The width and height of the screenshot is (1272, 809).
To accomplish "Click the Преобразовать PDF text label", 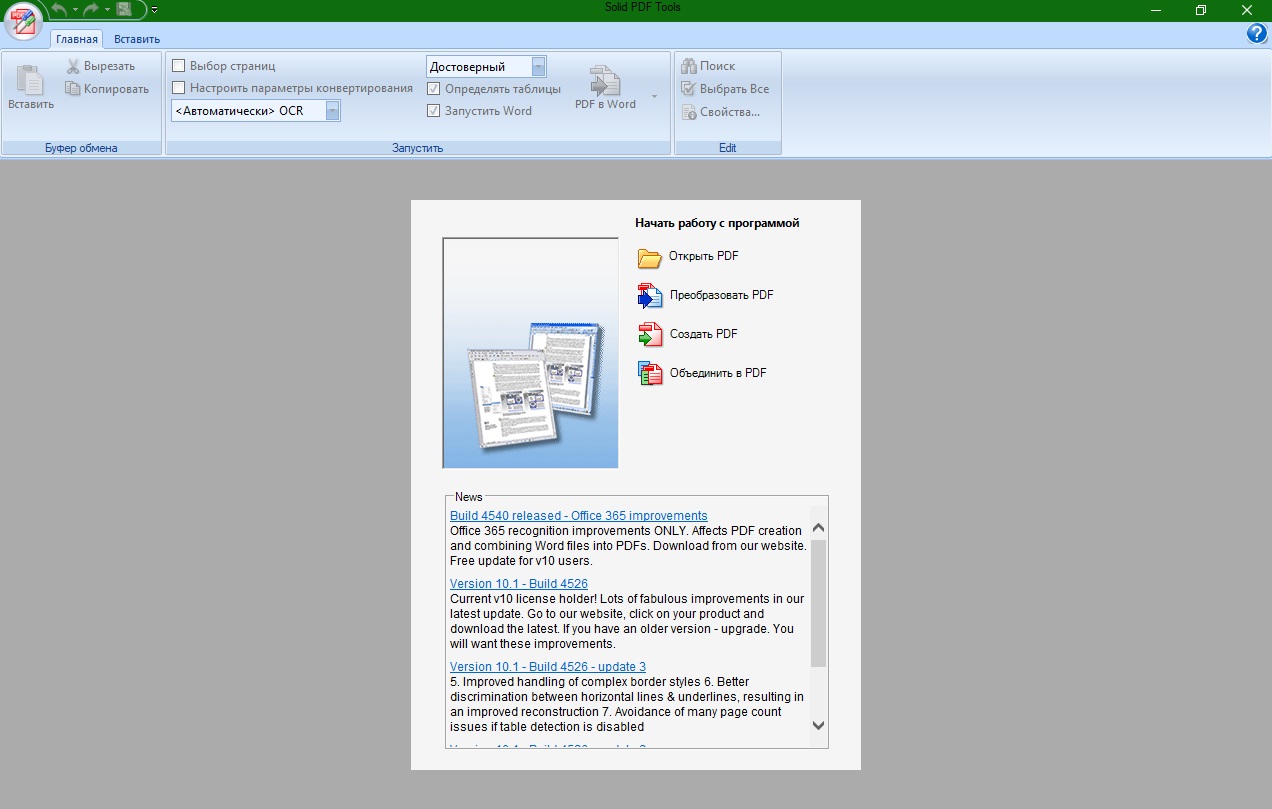I will coord(721,295).
